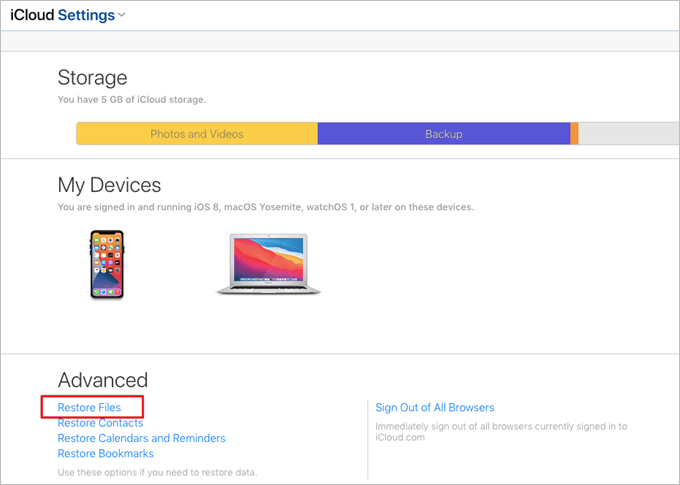Expand the Settings dropdown chevron
Image resolution: width=680 pixels, height=485 pixels.
click(122, 15)
